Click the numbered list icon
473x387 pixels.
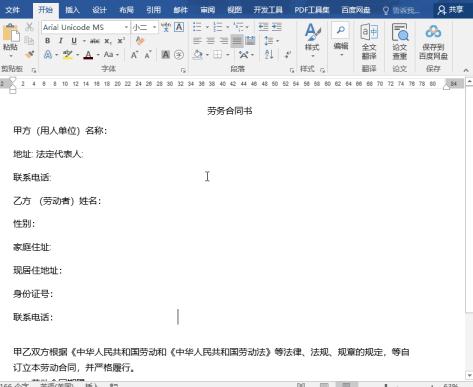click(218, 27)
